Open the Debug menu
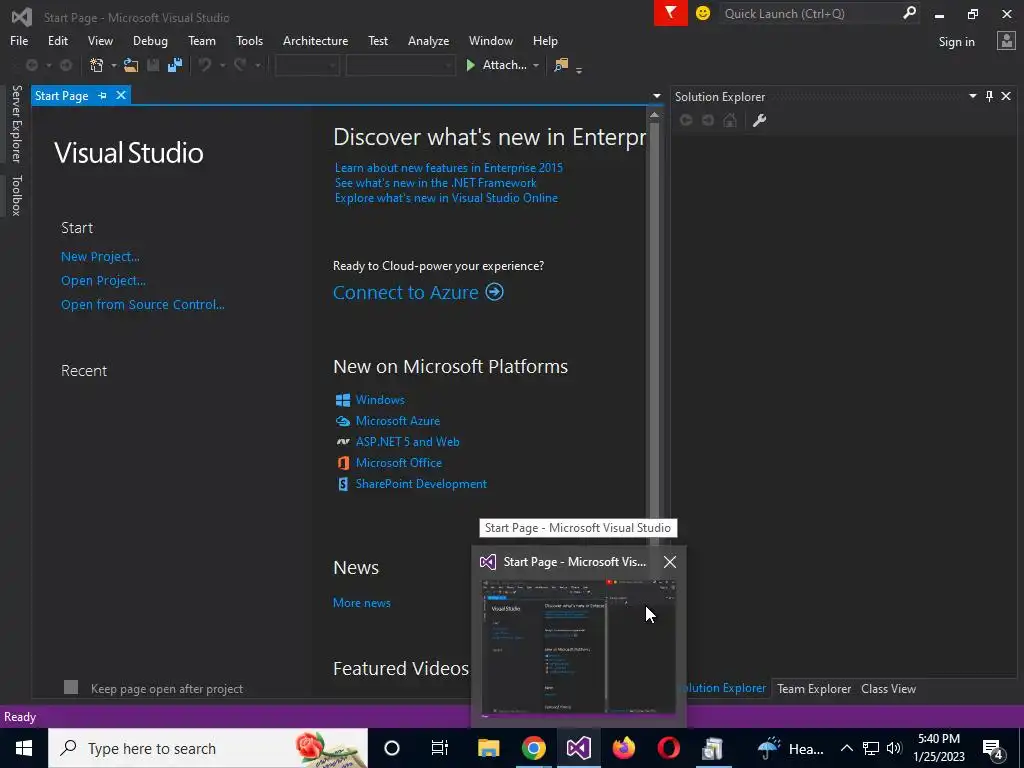This screenshot has height=768, width=1024. point(150,40)
